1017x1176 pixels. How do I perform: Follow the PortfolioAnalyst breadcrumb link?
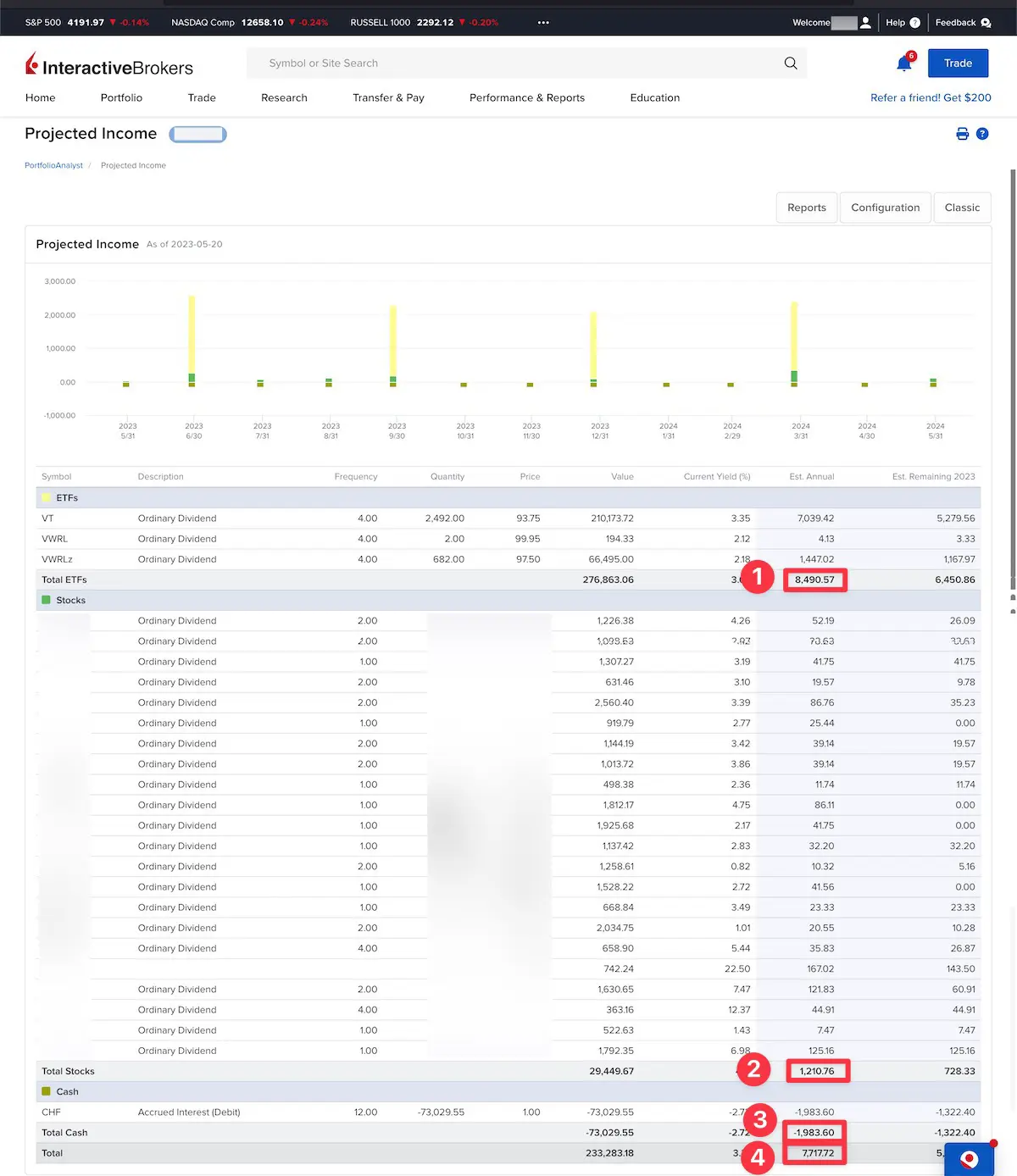(x=53, y=165)
